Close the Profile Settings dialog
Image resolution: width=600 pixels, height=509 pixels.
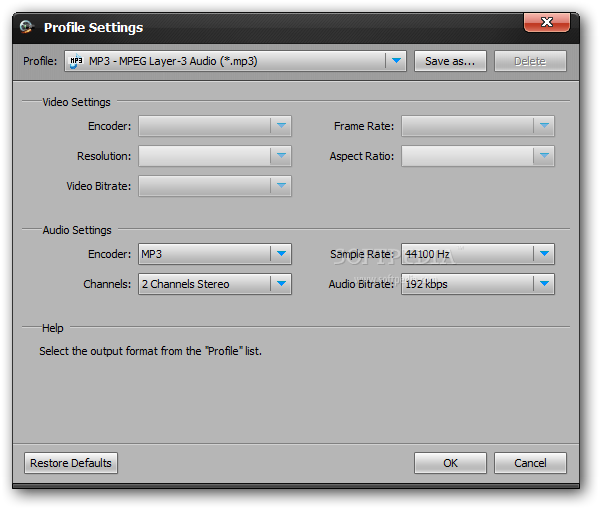pyautogui.click(x=547, y=22)
